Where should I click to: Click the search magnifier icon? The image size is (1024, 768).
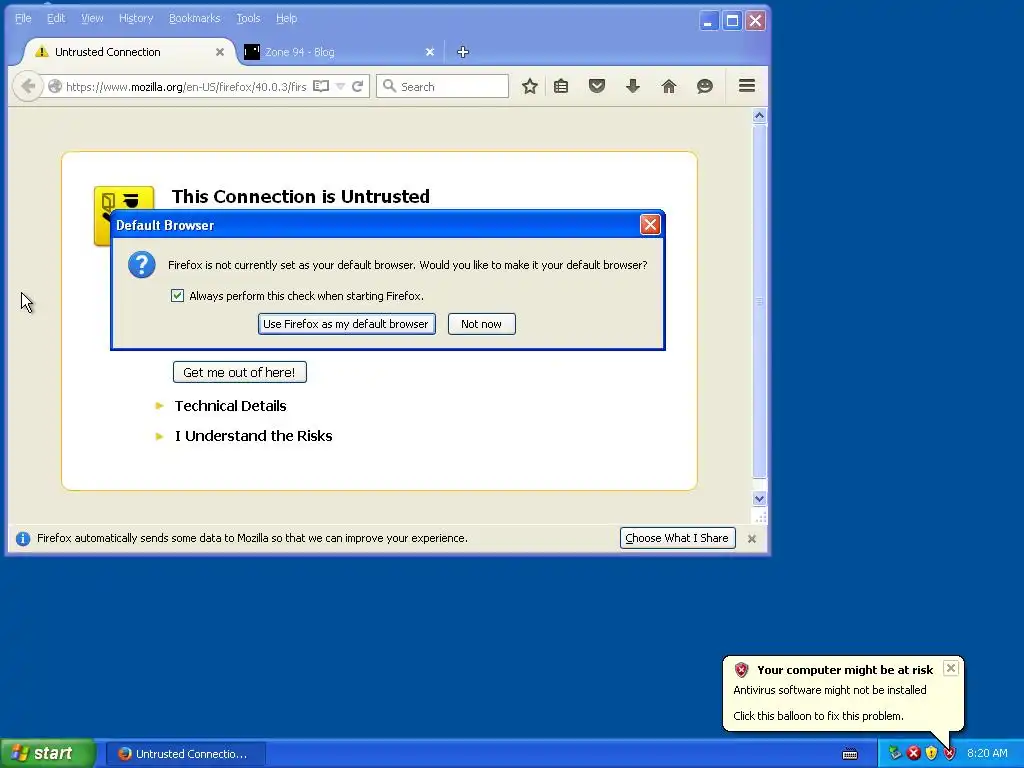[389, 86]
